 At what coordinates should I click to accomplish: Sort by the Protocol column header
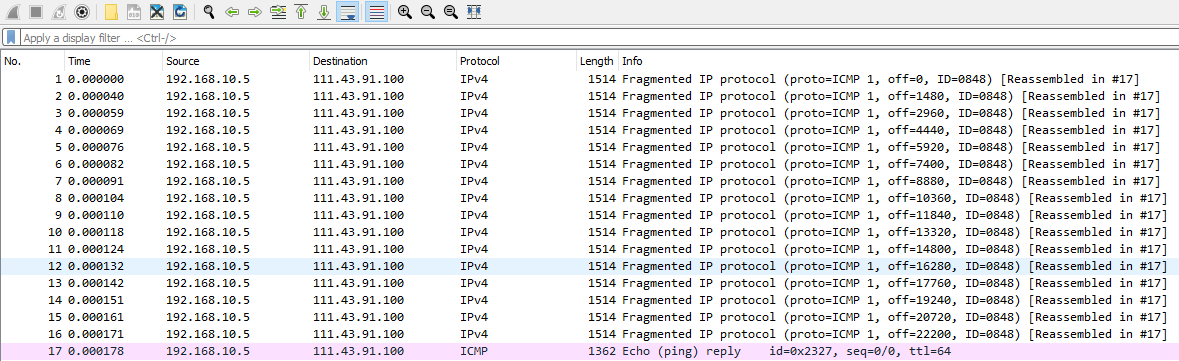tap(517, 61)
